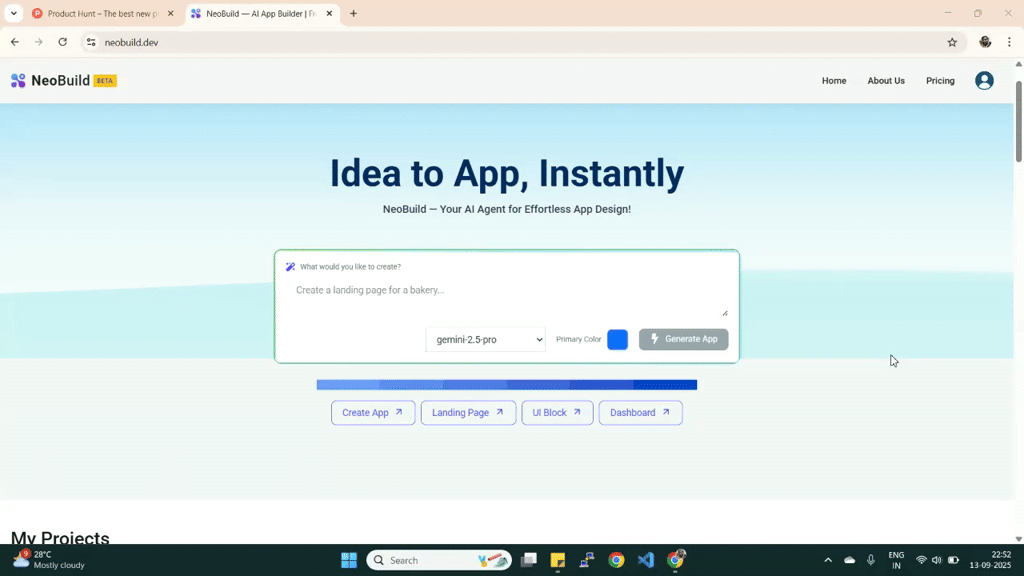This screenshot has height=576, width=1024.
Task: Open Wi-Fi network settings in tray
Action: click(x=921, y=560)
